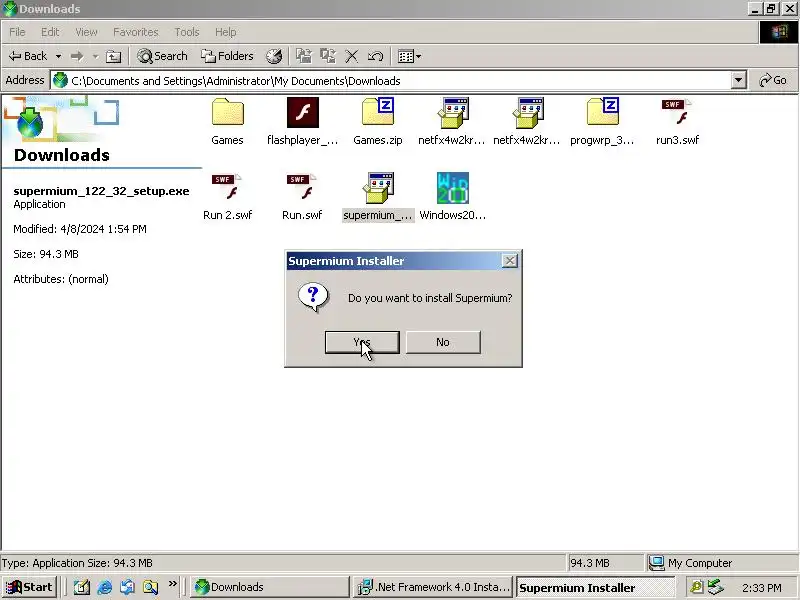
Task: Switch to .Net Framework 4.0 Installer task
Action: [x=433, y=587]
